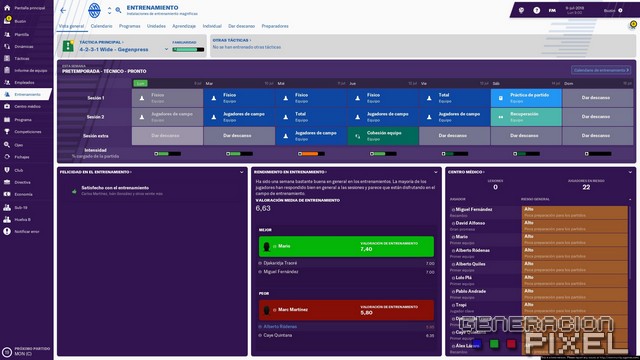
Task: Open Programa schedule icon in sidebar
Action: pos(7,120)
